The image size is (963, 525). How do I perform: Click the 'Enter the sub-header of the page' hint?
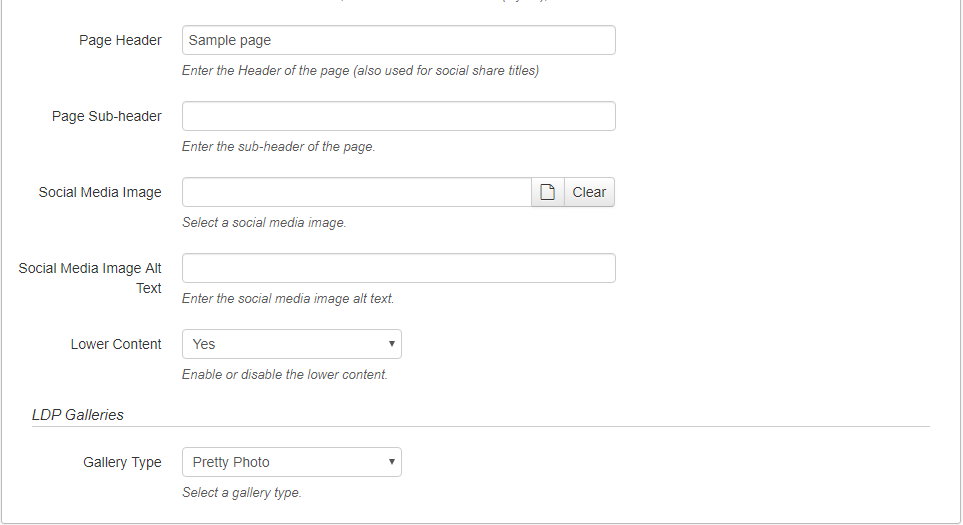point(278,147)
